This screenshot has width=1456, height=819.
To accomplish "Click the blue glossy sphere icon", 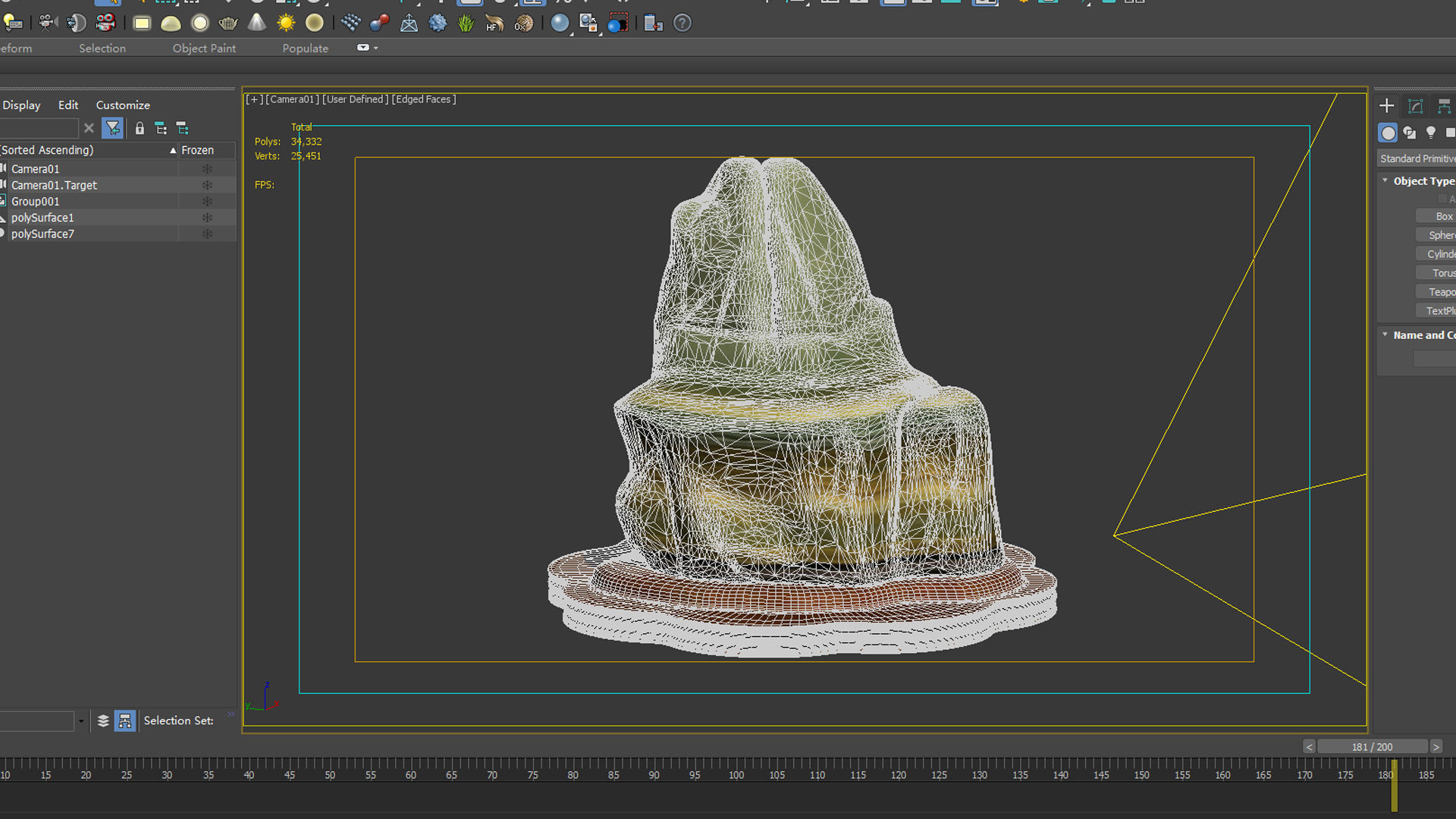I will coord(560,23).
